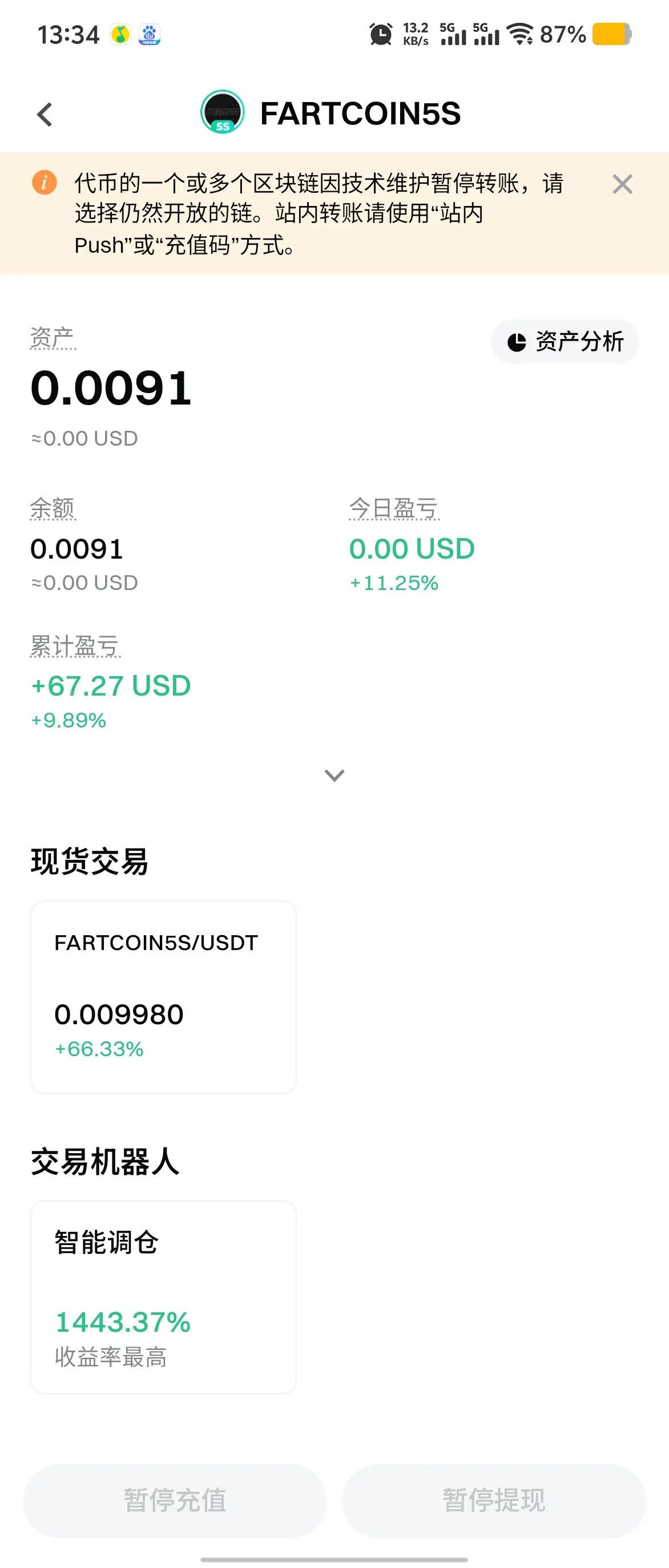The image size is (669, 1568).
Task: Dismiss the transfer maintenance notice
Action: 622,184
